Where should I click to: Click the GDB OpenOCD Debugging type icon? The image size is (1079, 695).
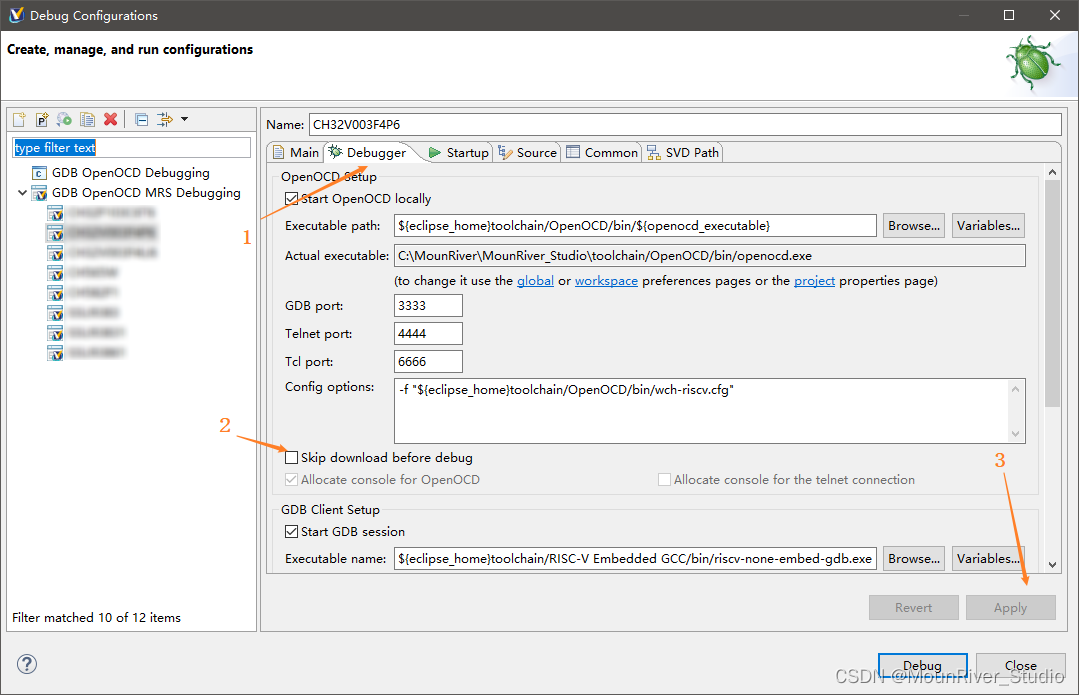[39, 173]
